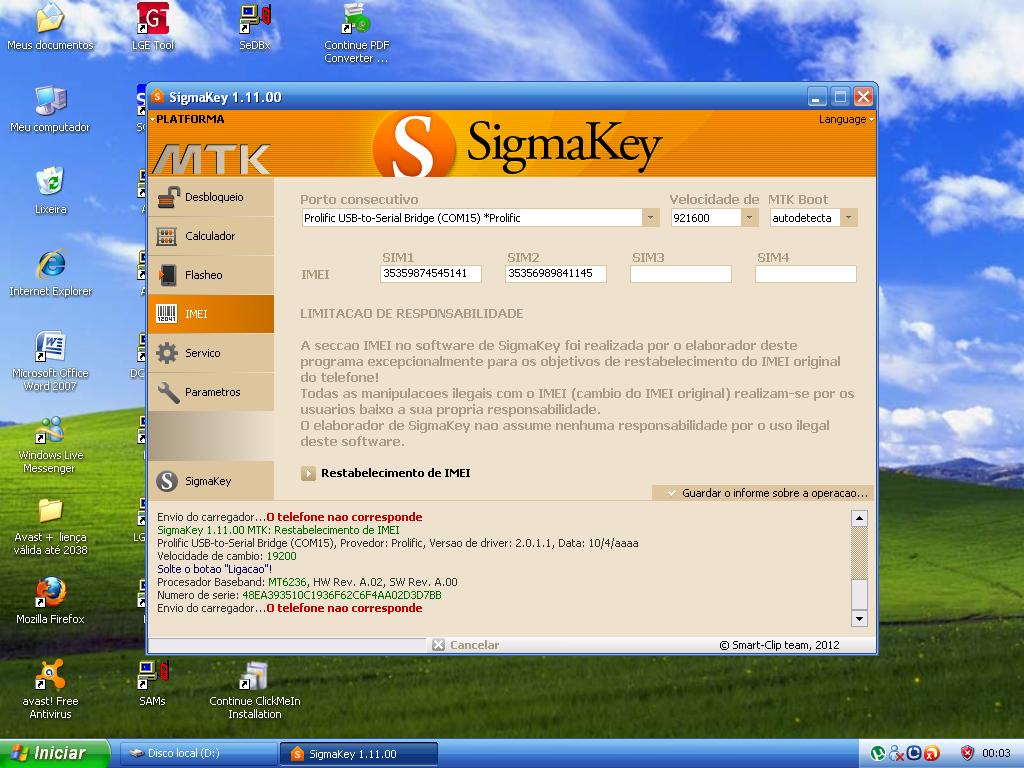The image size is (1024, 768).
Task: Click the SigmaKey title bar app icon
Action: click(157, 97)
